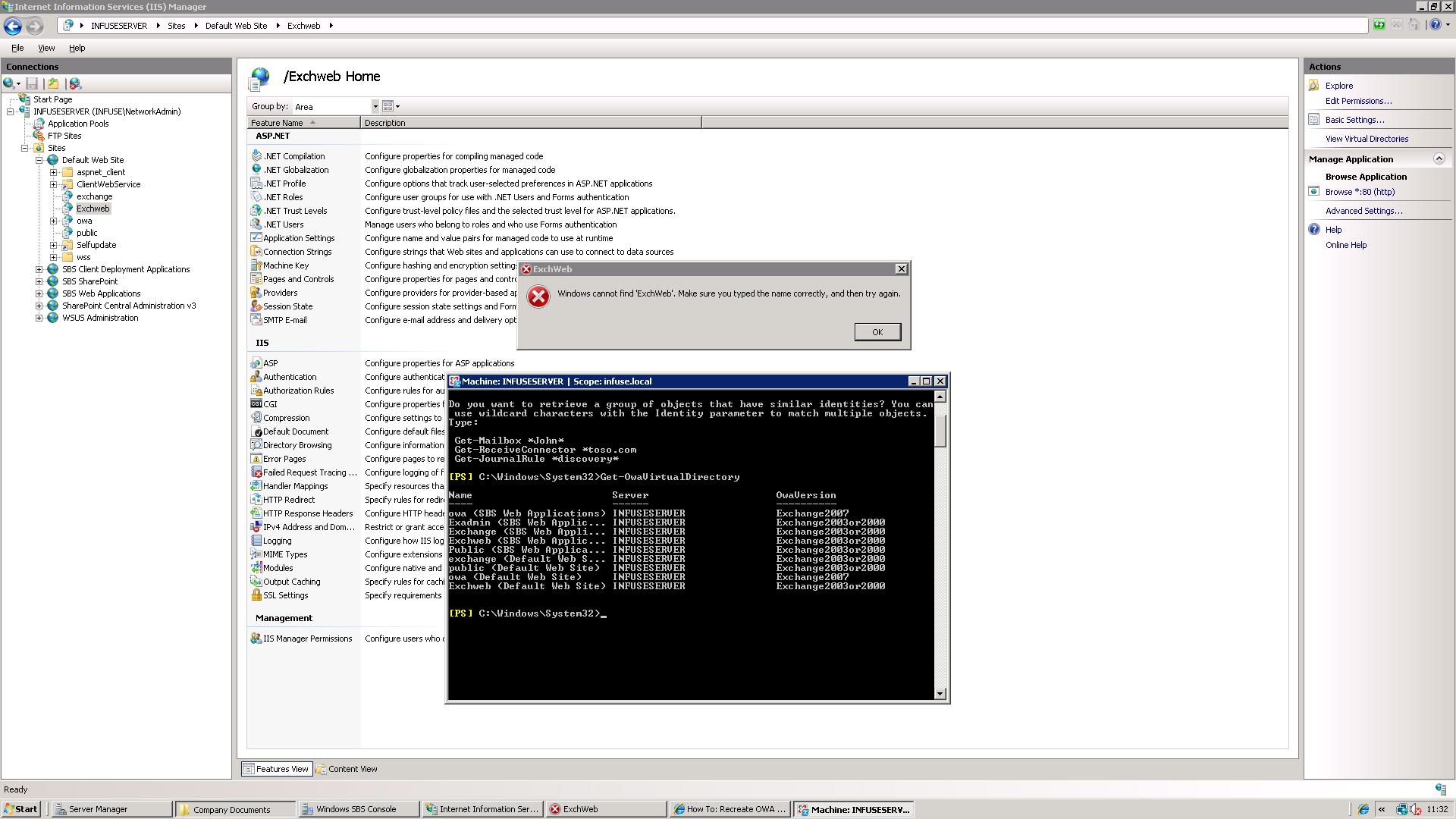Open the Group by Area dropdown
The width and height of the screenshot is (1456, 819).
[x=375, y=107]
